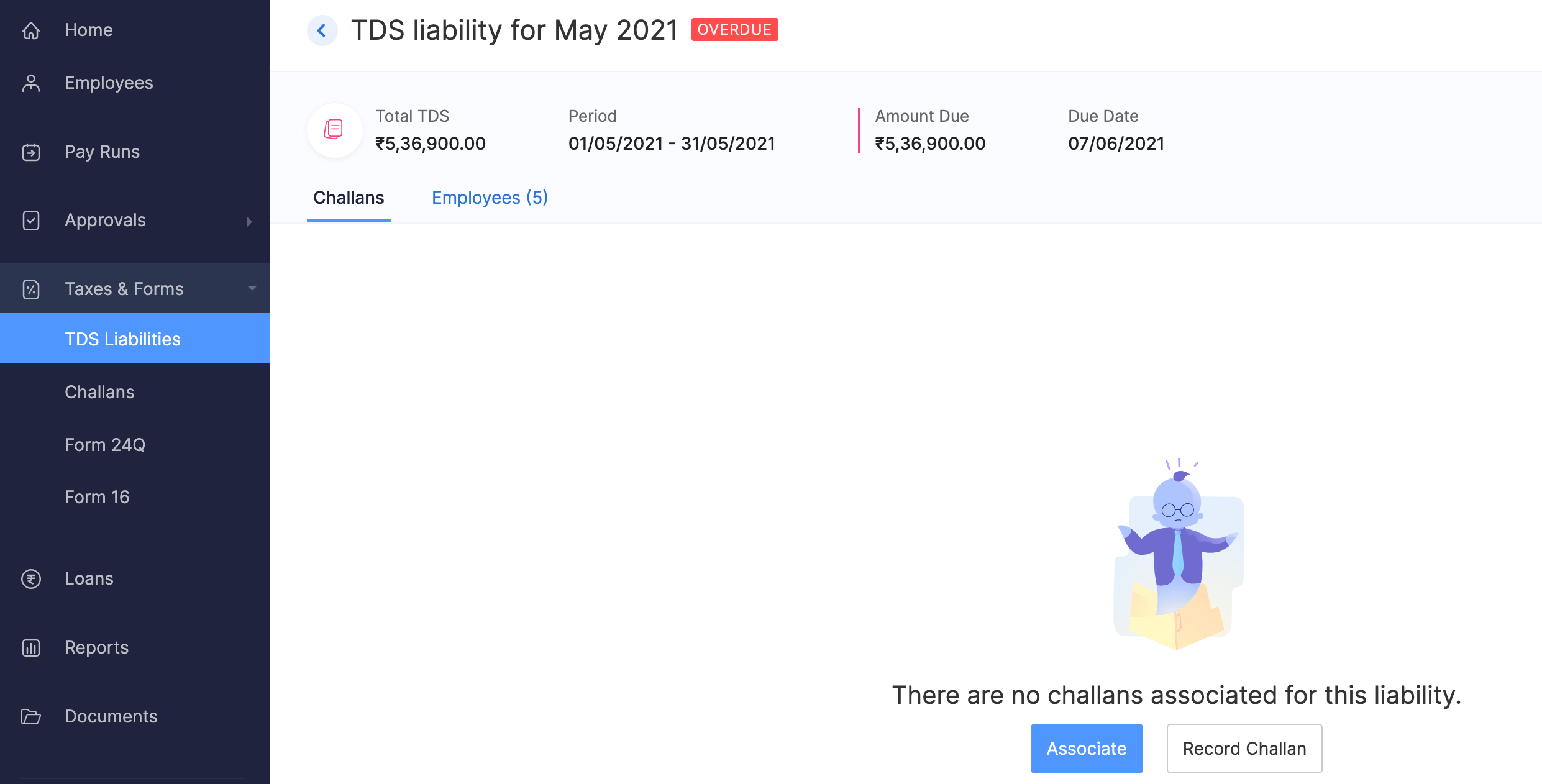The image size is (1542, 784).
Task: Select the Challans tab
Action: pos(349,198)
